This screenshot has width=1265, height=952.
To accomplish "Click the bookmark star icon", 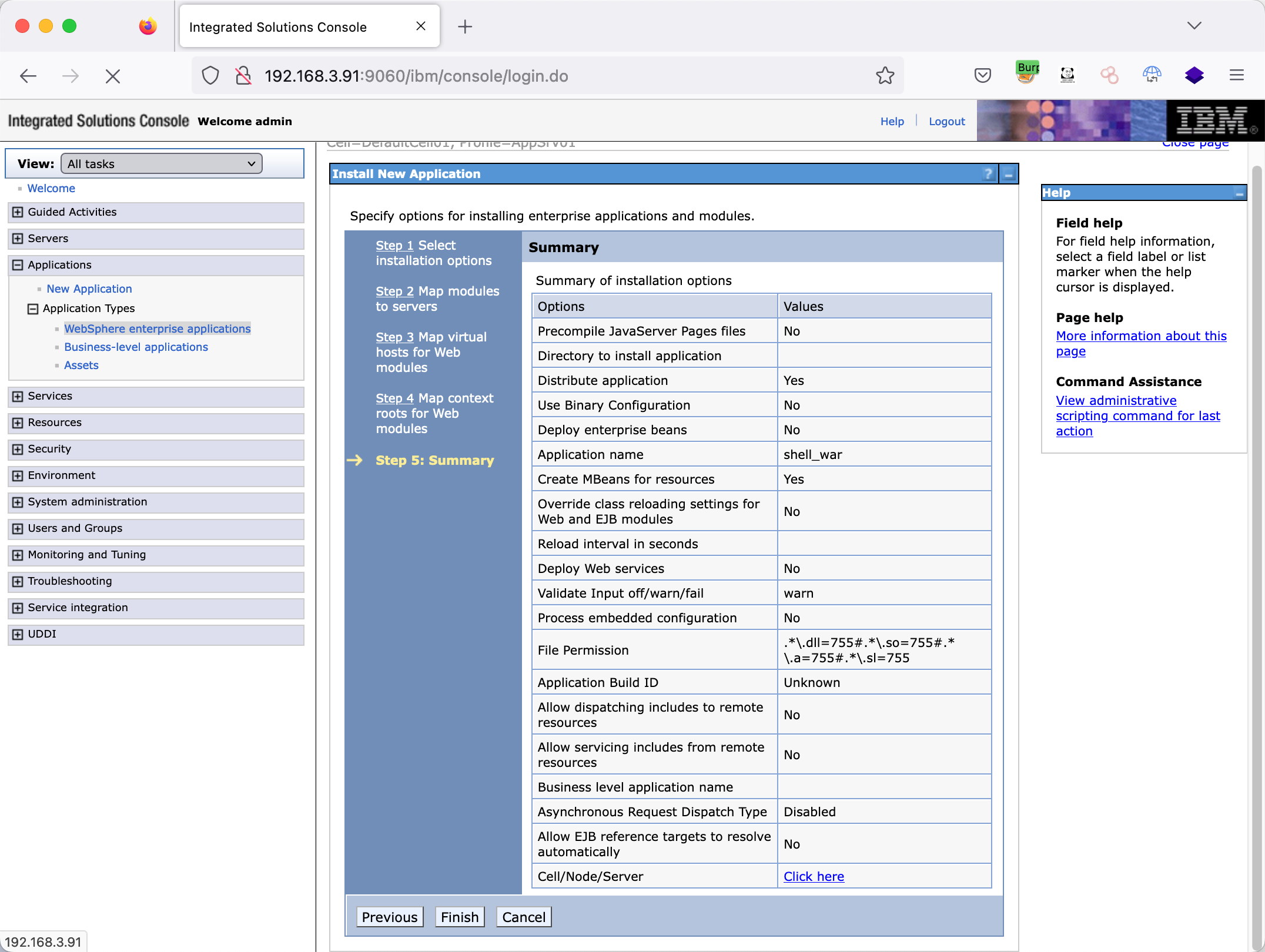I will click(x=885, y=76).
